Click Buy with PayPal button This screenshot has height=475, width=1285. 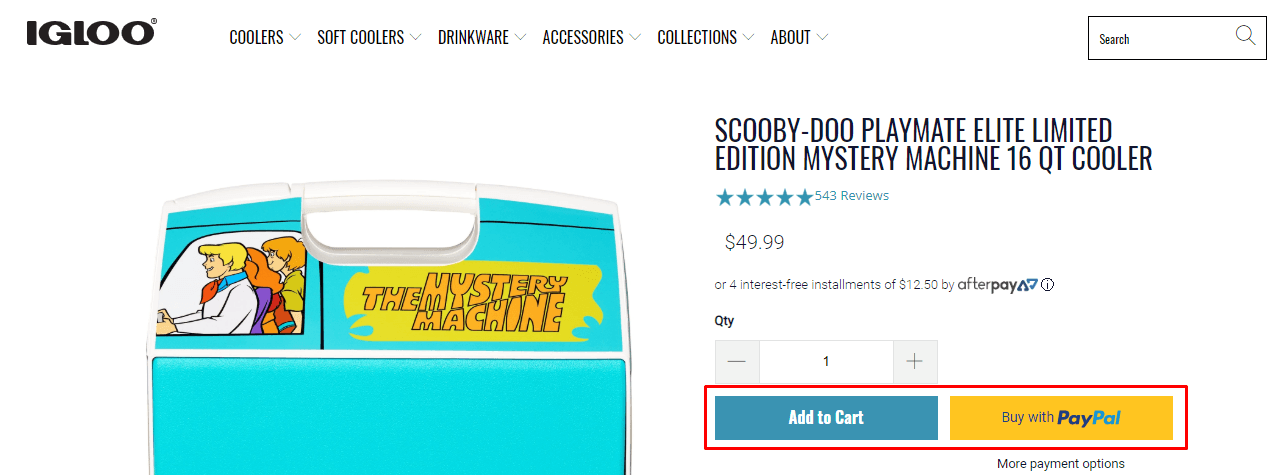tap(1061, 418)
